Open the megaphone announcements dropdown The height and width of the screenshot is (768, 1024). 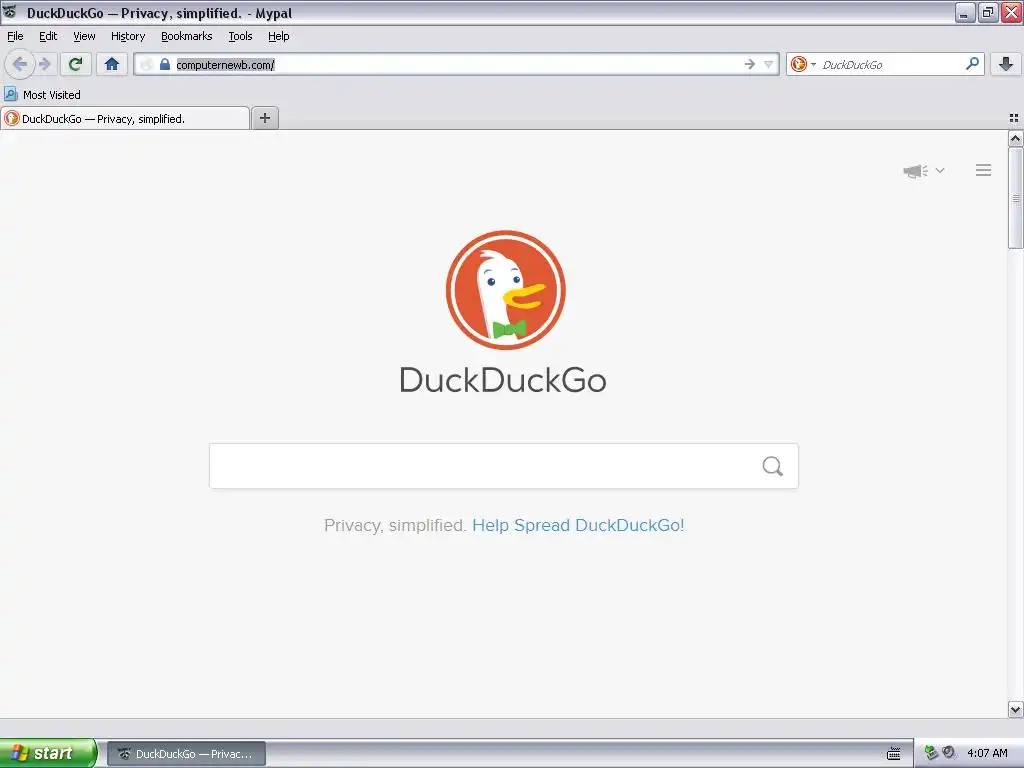(x=923, y=170)
